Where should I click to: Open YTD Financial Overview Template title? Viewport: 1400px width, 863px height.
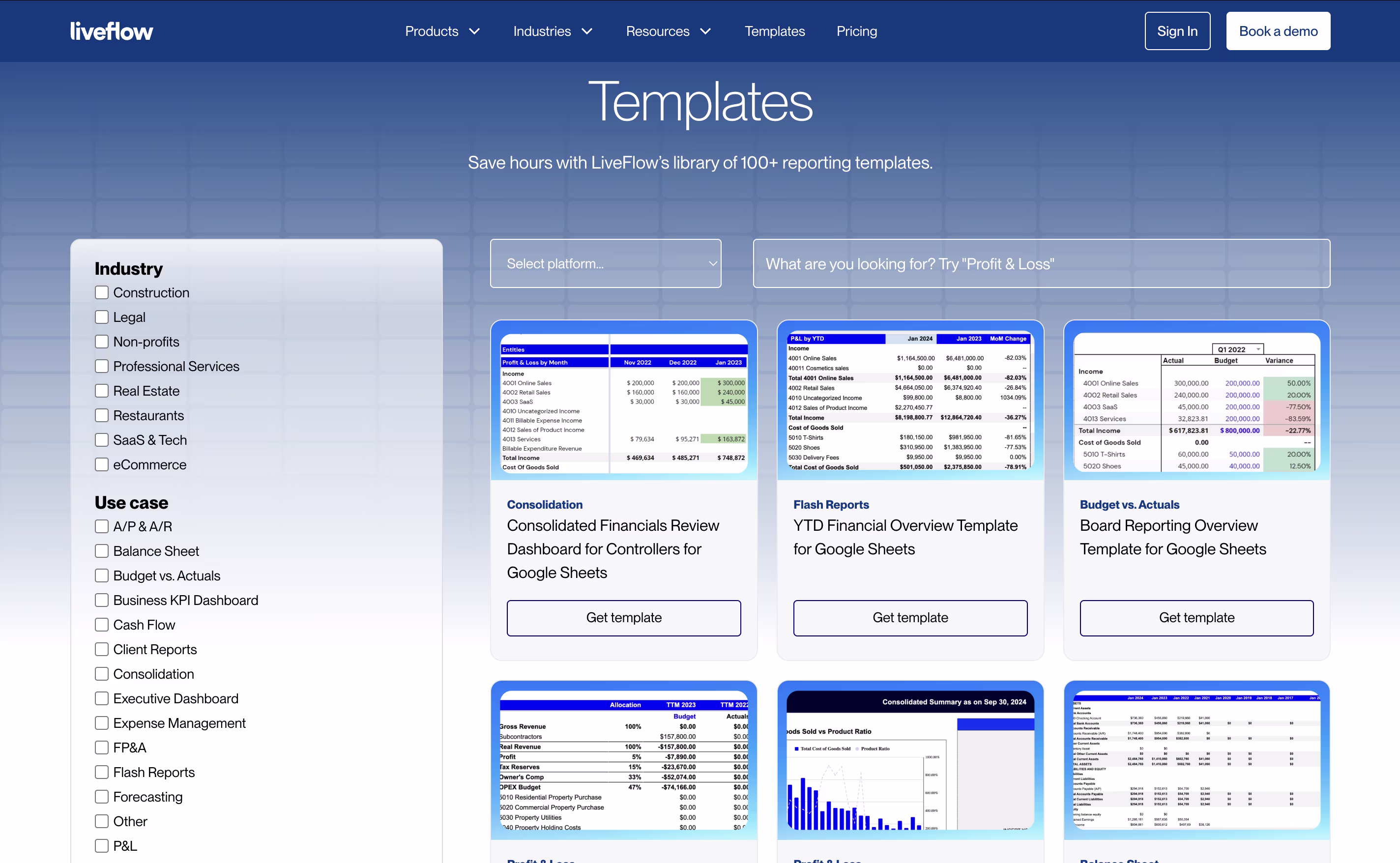[x=905, y=537]
